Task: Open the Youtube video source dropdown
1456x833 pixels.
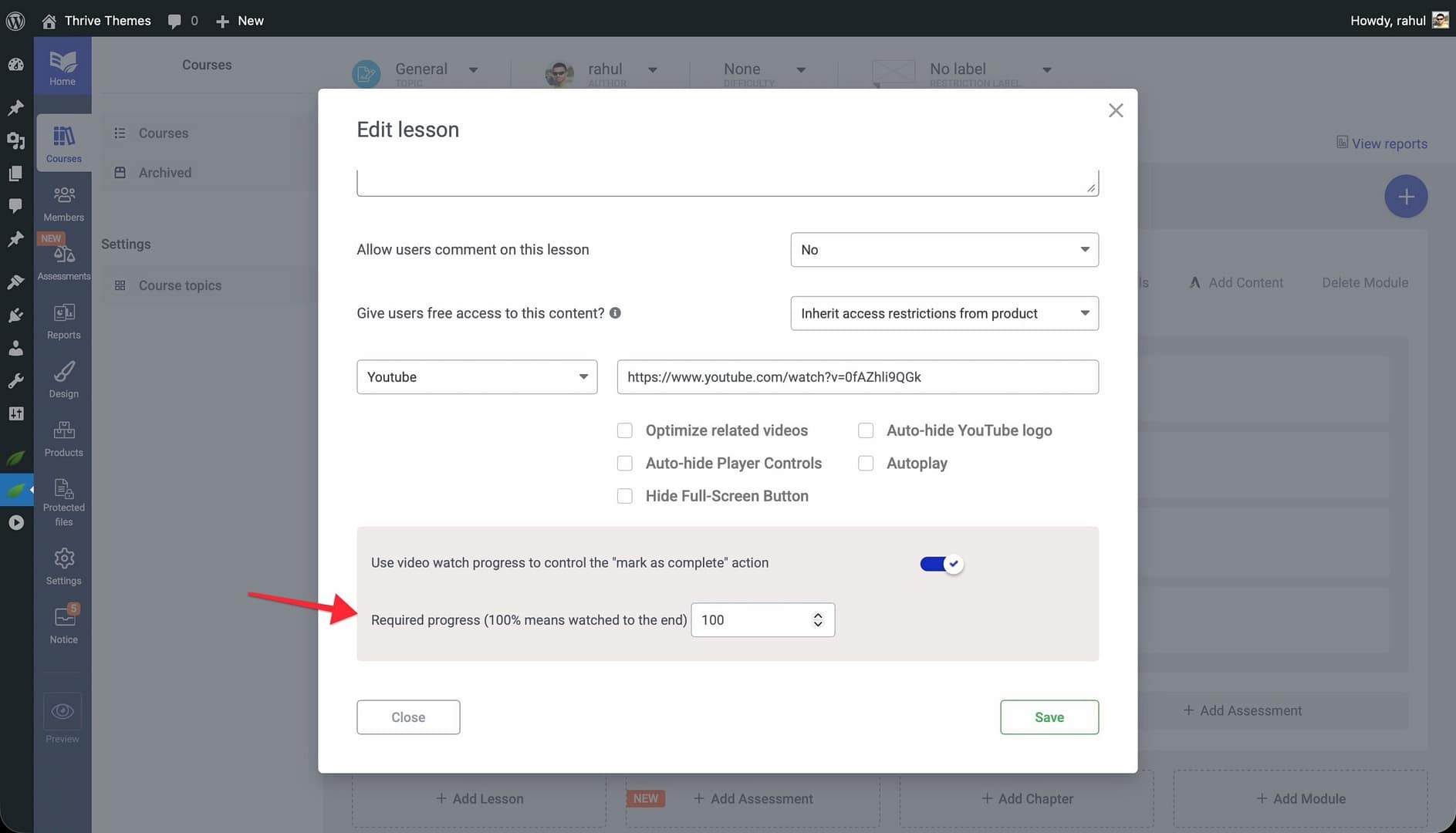Action: [476, 377]
